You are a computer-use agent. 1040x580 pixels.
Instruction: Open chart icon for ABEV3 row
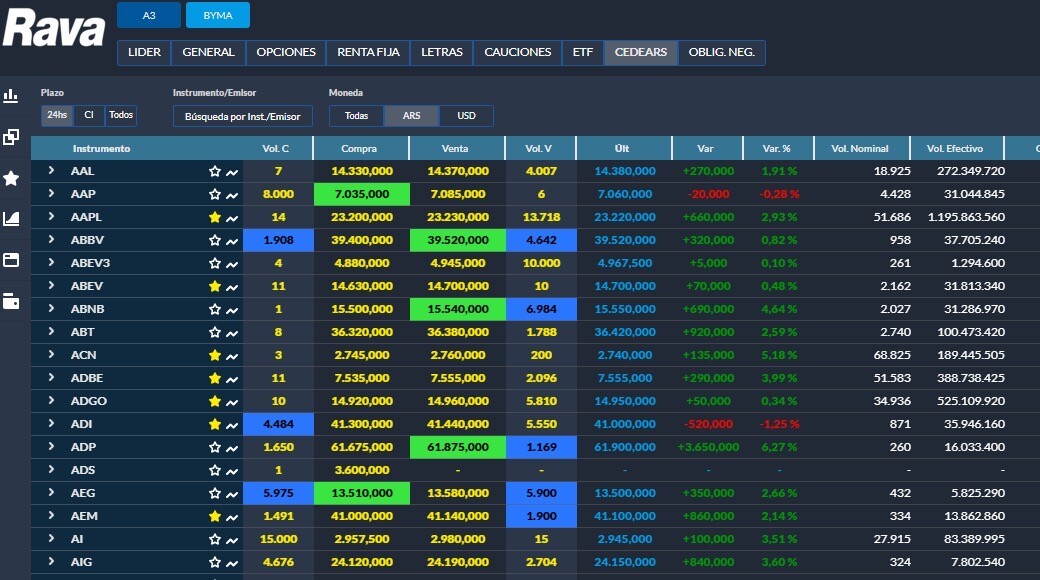pyautogui.click(x=231, y=264)
